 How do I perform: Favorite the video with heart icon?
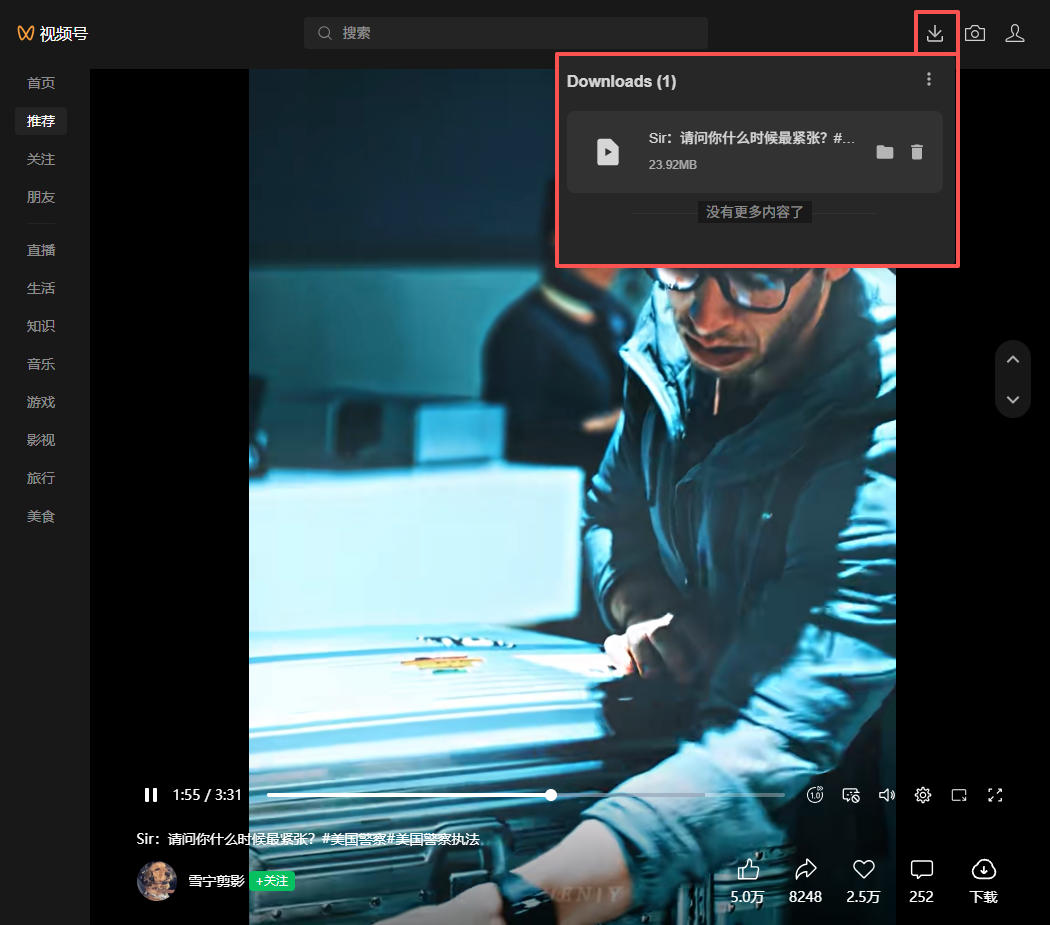(864, 869)
